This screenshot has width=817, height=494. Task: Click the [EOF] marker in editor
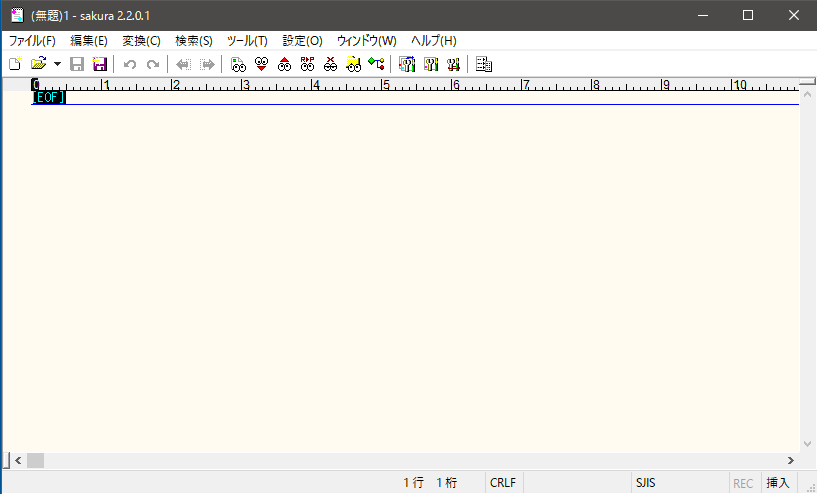tap(49, 97)
